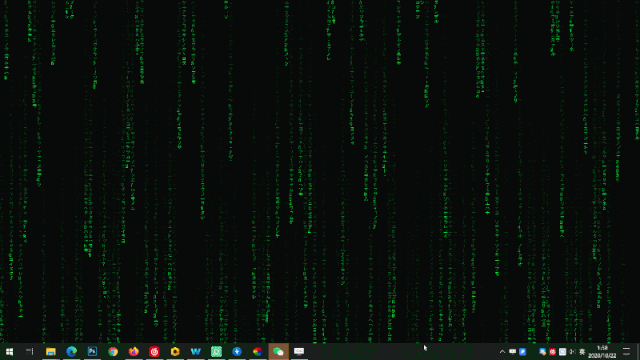Open the Action Center notifications panel
Image resolution: width=640 pixels, height=360 pixels.
[627, 352]
